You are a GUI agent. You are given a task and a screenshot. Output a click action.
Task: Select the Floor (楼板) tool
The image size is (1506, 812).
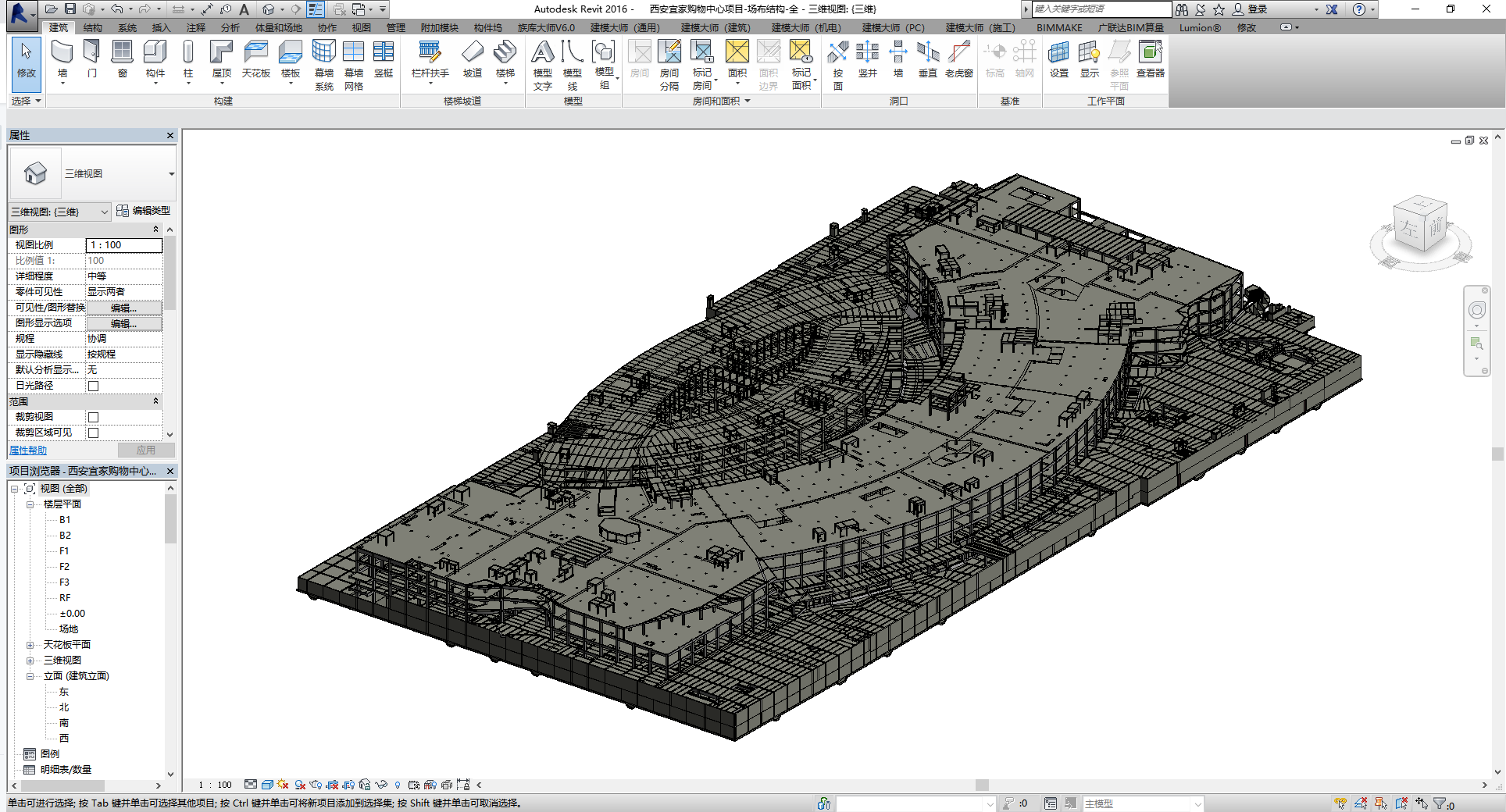click(291, 60)
